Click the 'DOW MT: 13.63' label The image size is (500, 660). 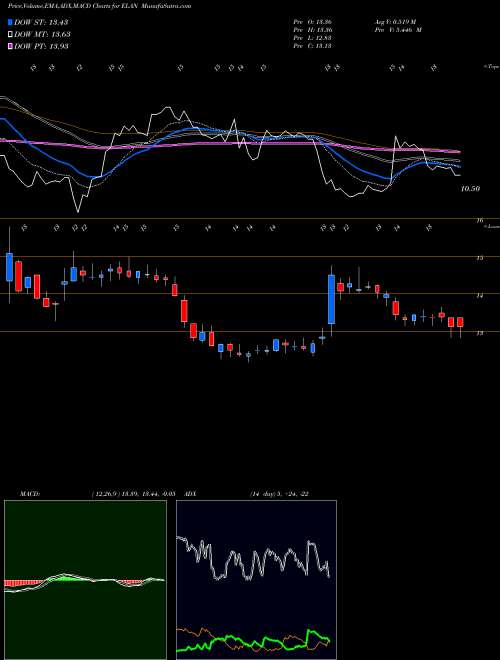42,34
